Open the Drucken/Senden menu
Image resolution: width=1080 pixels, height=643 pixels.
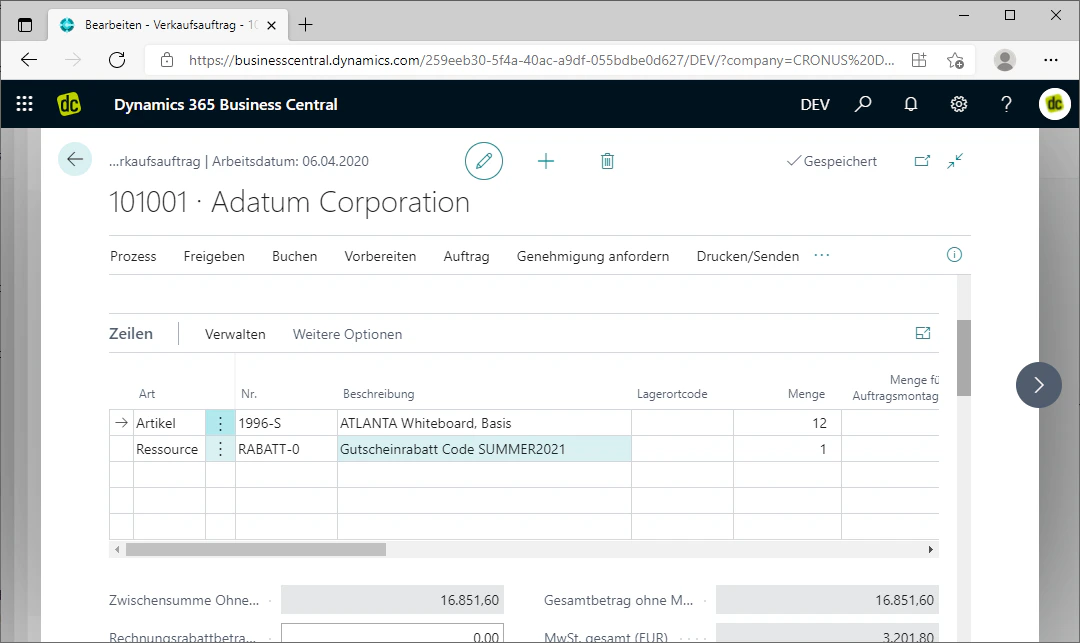pyautogui.click(x=747, y=256)
